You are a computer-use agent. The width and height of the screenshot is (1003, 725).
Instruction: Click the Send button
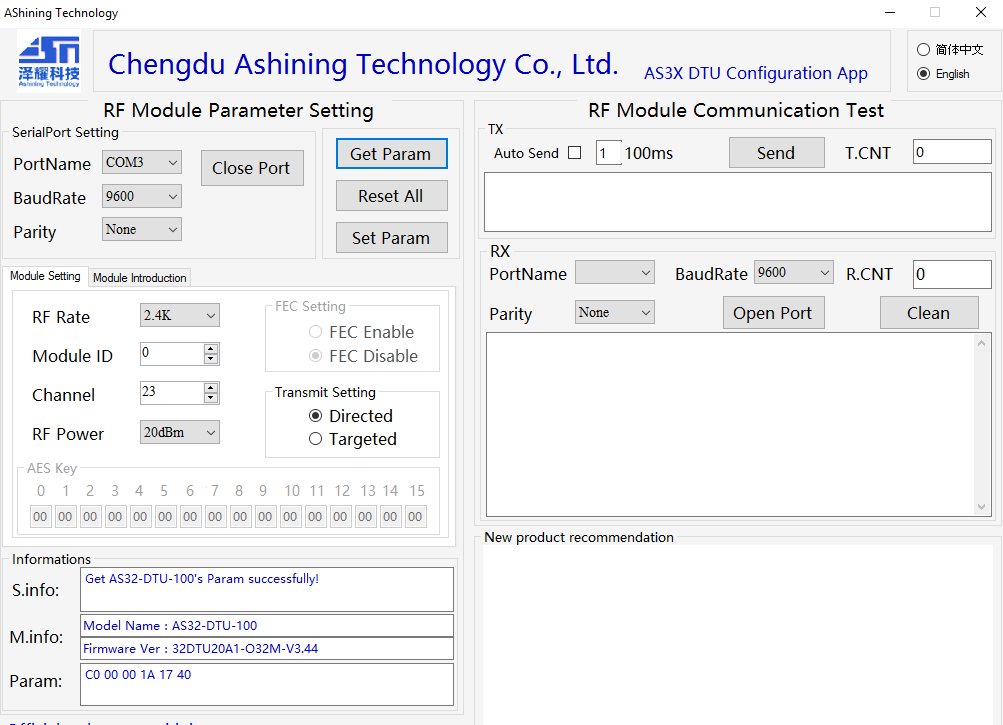[x=777, y=152]
